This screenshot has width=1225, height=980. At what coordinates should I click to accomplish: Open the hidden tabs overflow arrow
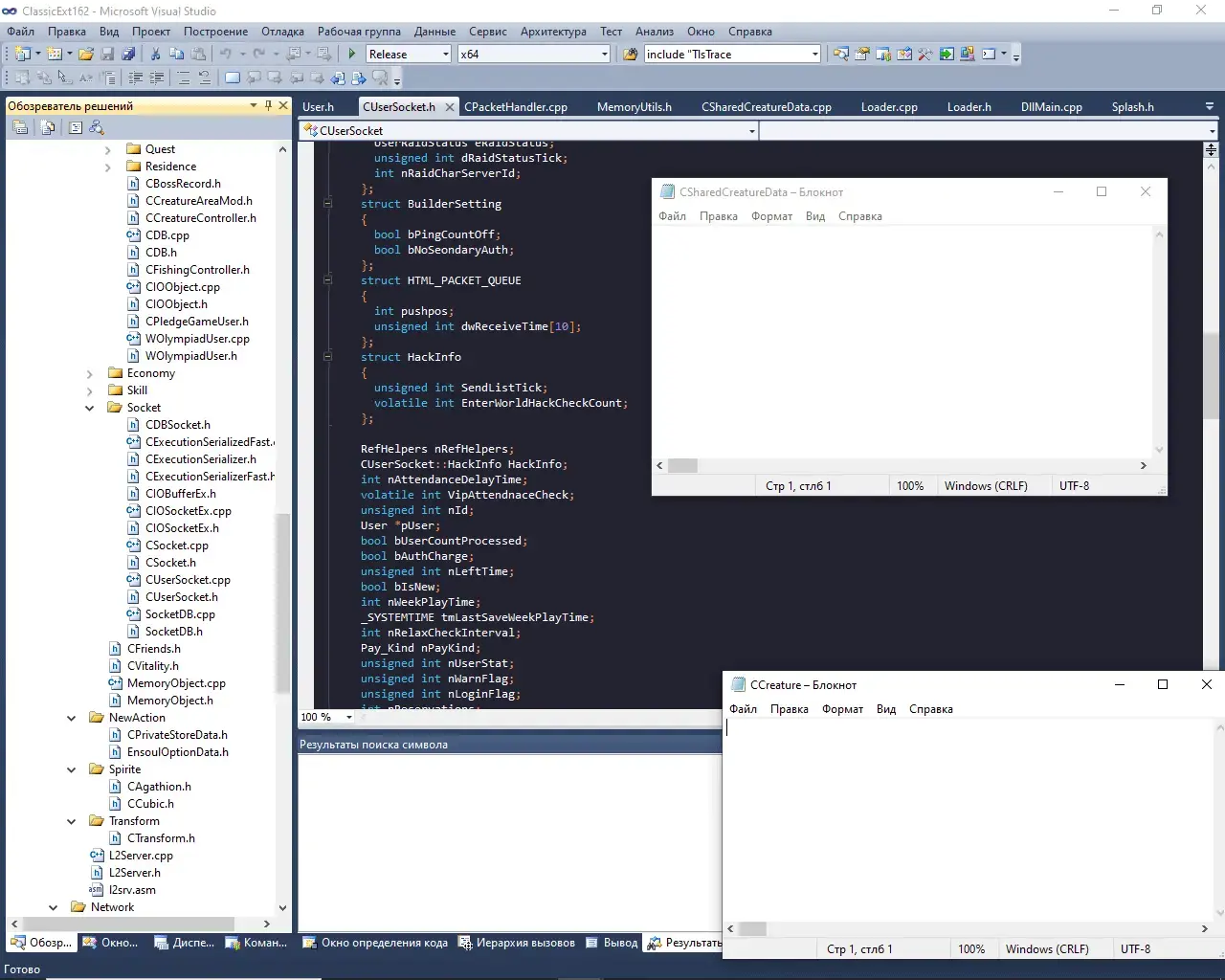point(1210,107)
